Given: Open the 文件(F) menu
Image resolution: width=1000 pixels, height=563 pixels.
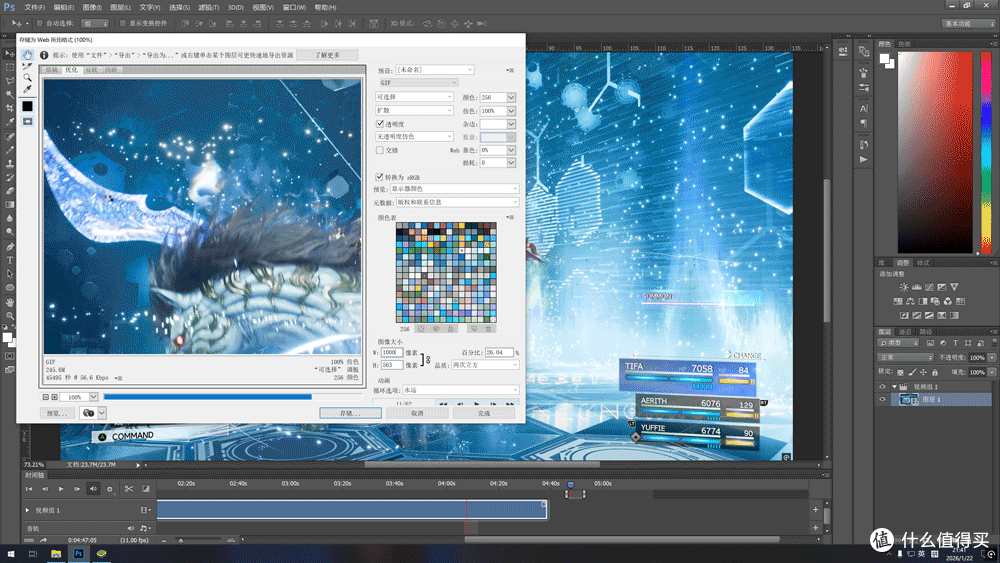Looking at the screenshot, I should click(x=34, y=8).
